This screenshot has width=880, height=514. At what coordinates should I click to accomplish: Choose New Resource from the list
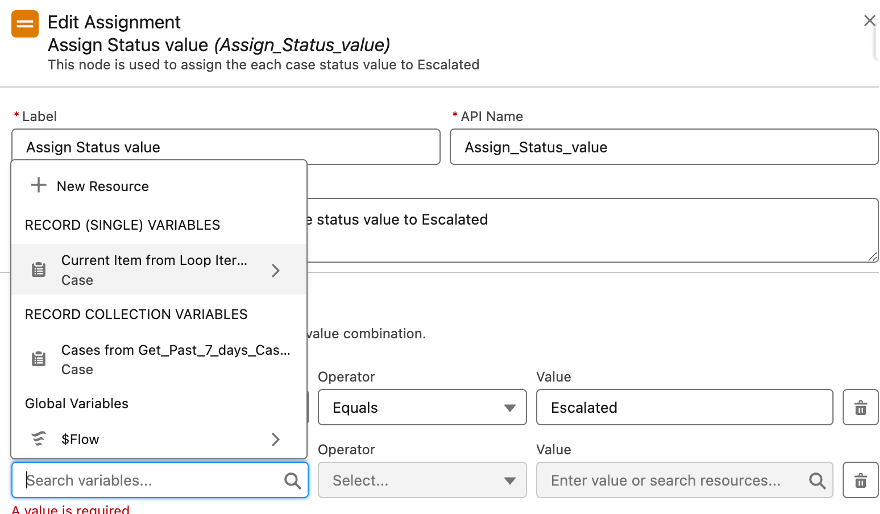(x=102, y=186)
